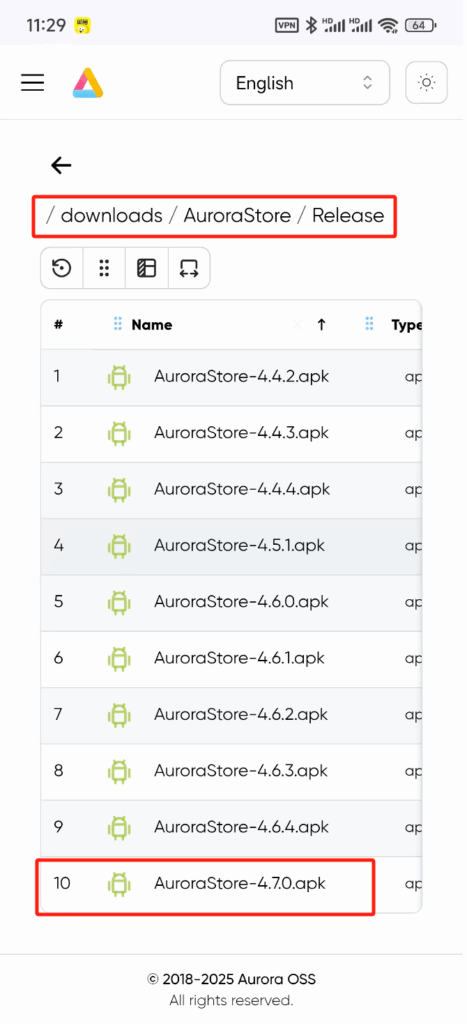Click the table layout toolbar icon
The width and height of the screenshot is (467, 1024).
click(146, 268)
